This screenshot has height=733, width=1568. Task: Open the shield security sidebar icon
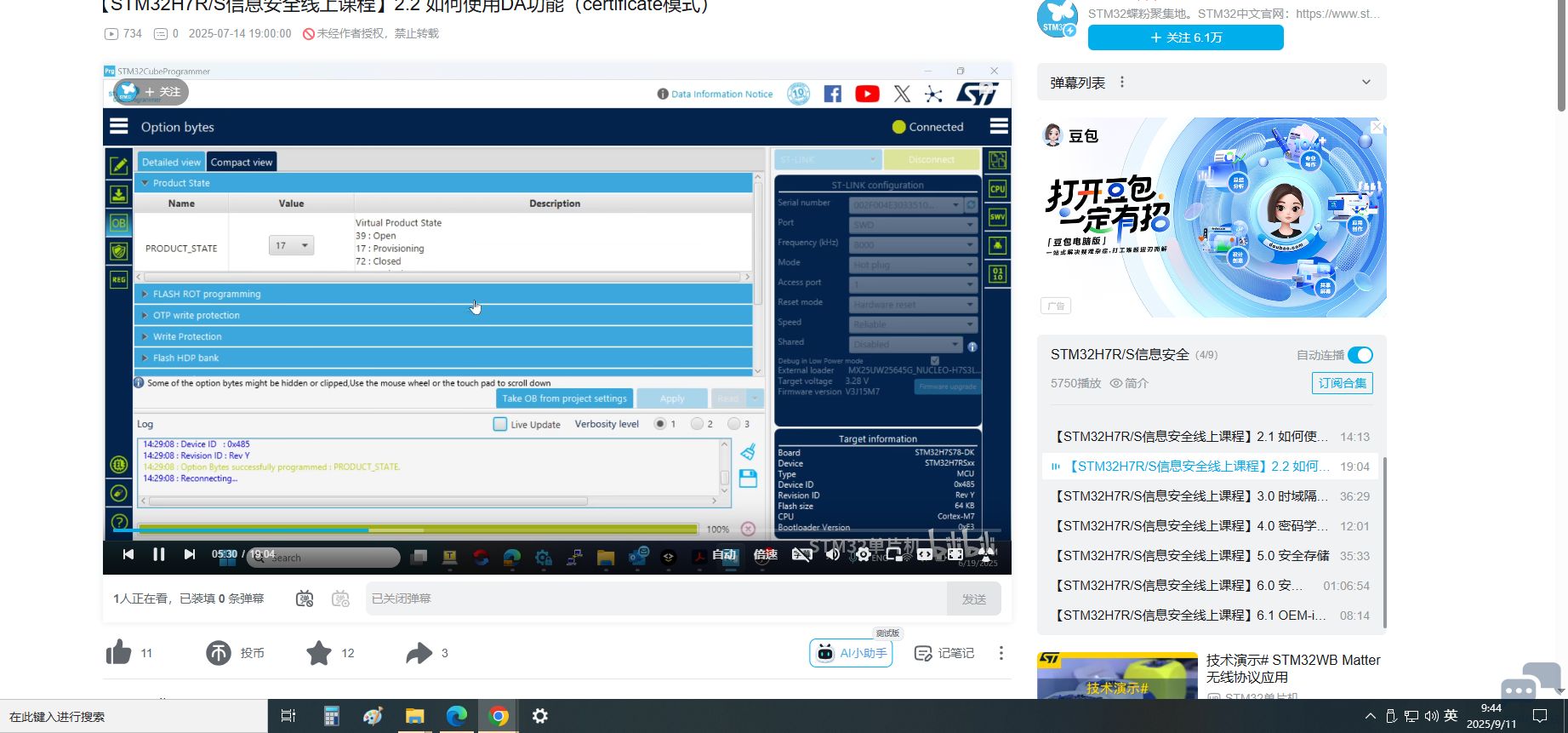tap(119, 251)
